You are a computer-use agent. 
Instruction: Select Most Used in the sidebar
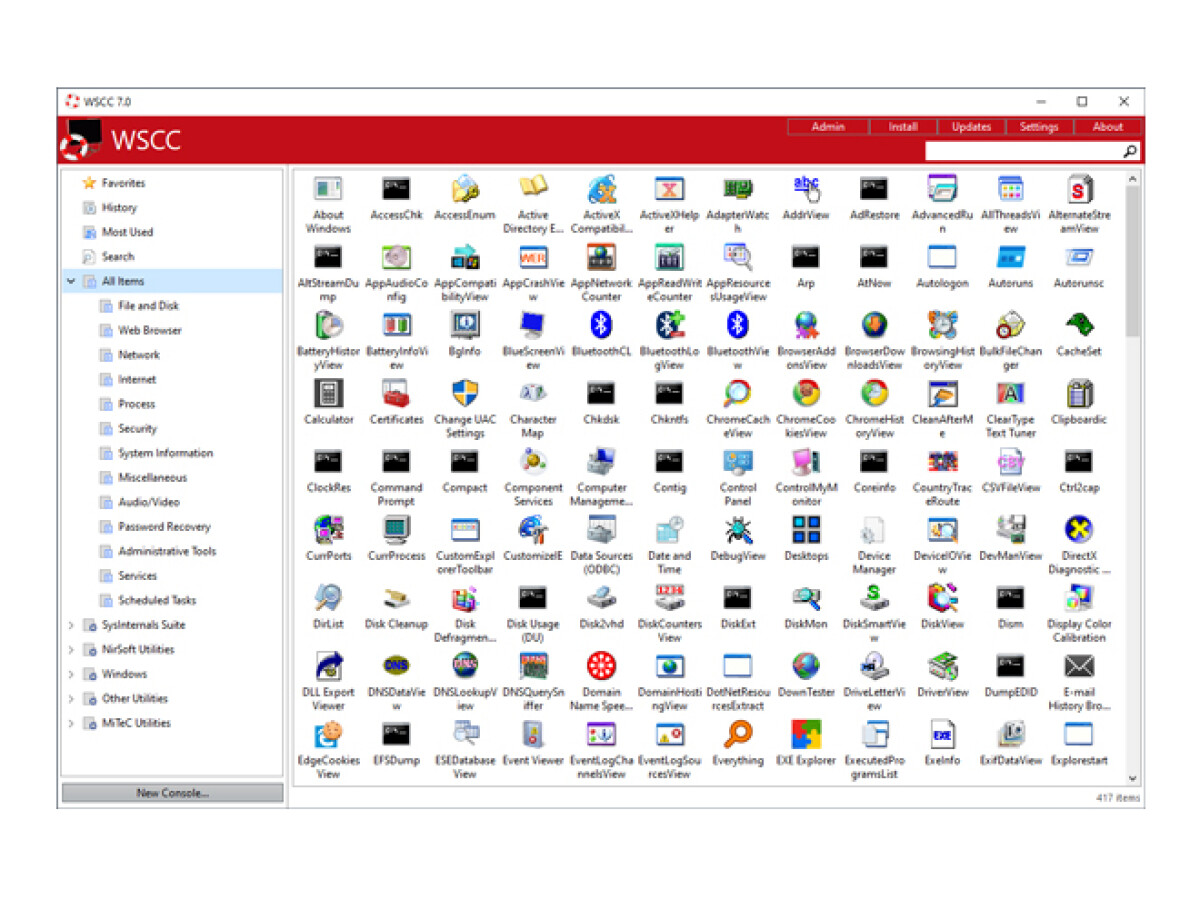pos(127,232)
